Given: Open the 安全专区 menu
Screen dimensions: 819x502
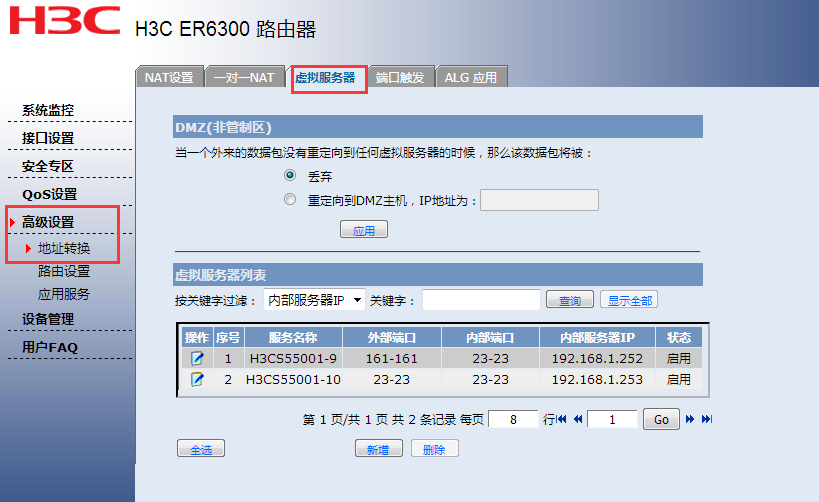Looking at the screenshot, I should 48,166.
